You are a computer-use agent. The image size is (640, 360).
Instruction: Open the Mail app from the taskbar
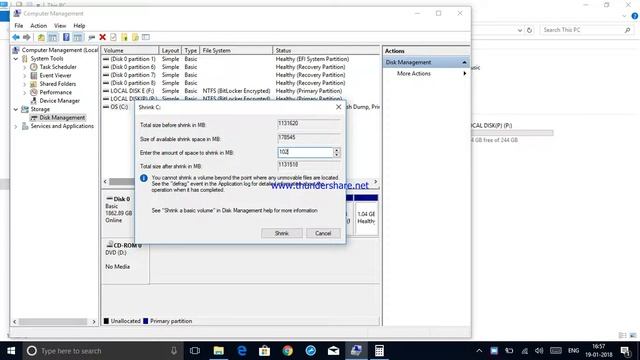click(x=333, y=351)
